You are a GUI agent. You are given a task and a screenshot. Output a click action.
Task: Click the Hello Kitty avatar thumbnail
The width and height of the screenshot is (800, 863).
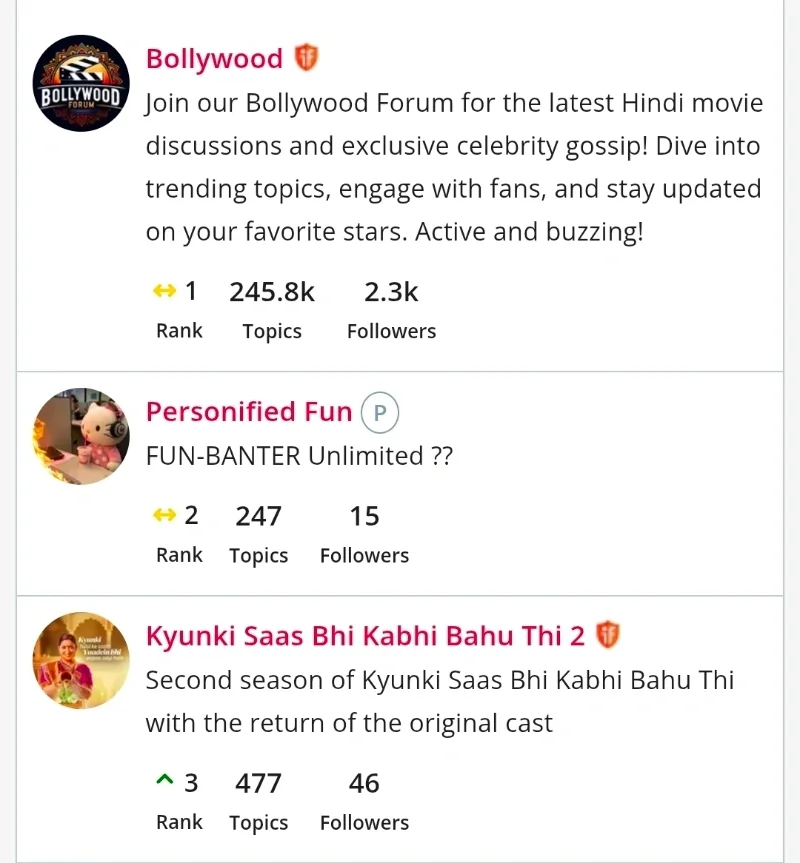[81, 436]
